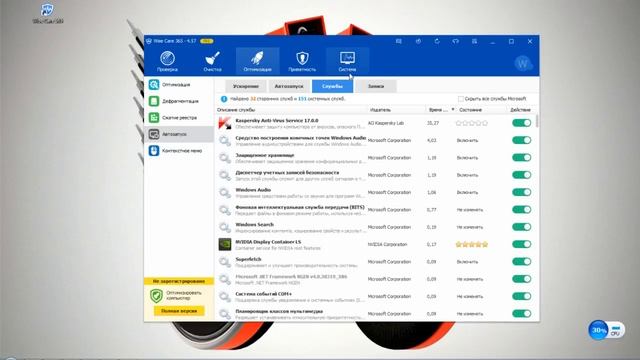
Task: Select Оптимизация in the left sidebar
Action: [x=179, y=84]
